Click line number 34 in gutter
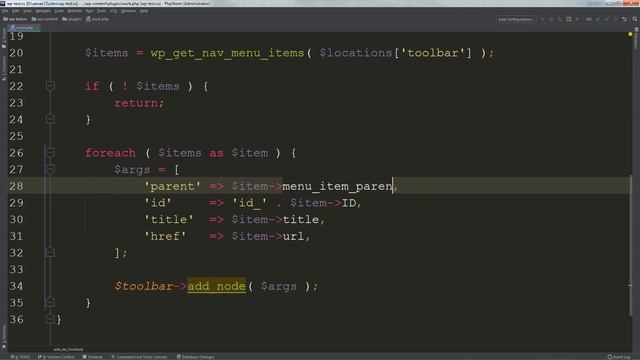The image size is (640, 360). tap(16, 286)
